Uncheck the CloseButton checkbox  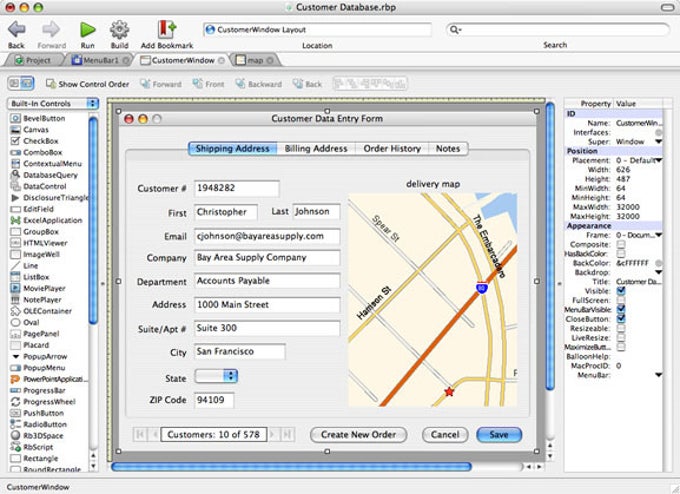tap(621, 319)
